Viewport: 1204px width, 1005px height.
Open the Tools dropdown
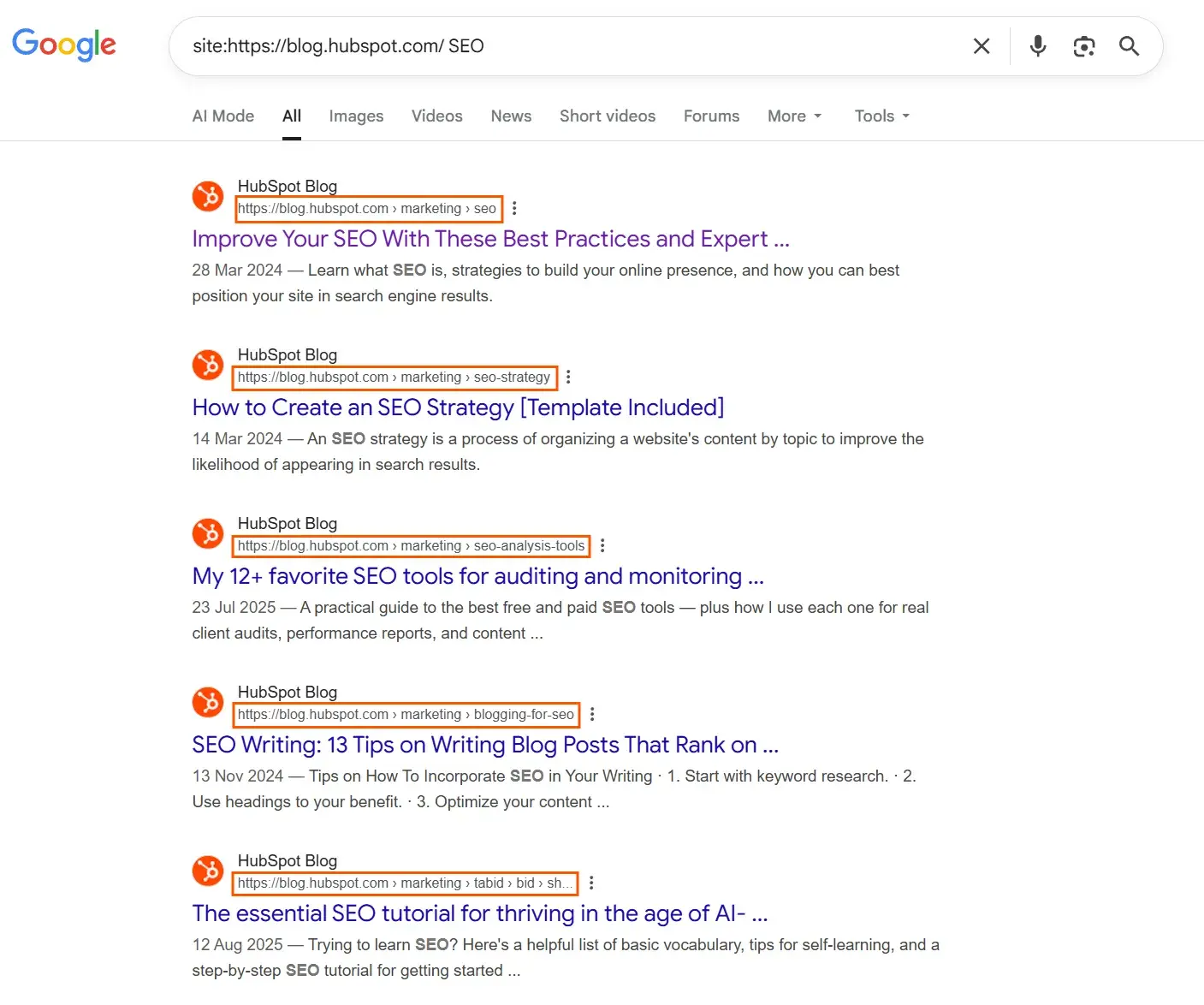[x=880, y=116]
